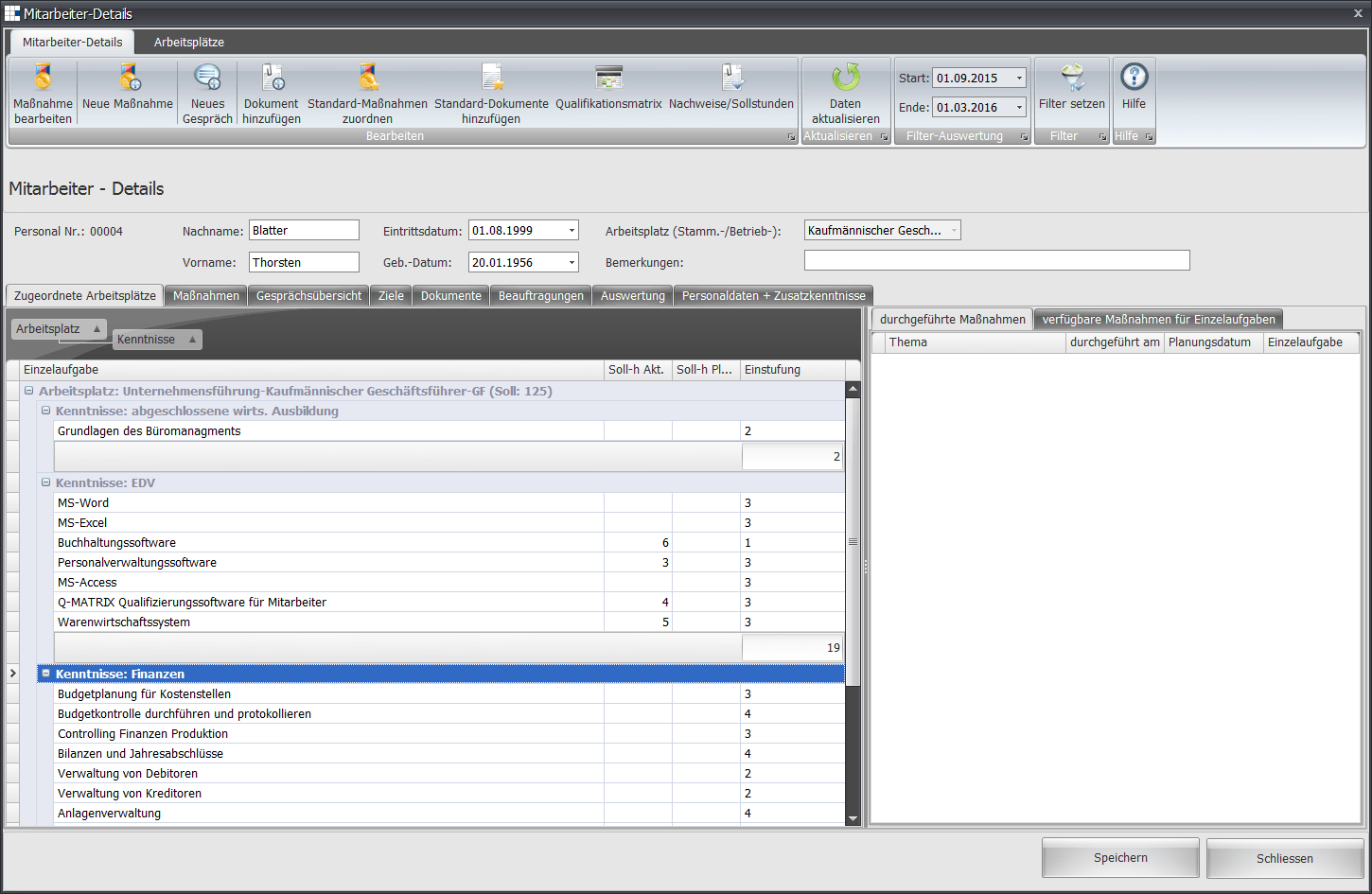Select Standard-Maßnahmen zuordnen icon
The image size is (1372, 894).
tap(367, 79)
